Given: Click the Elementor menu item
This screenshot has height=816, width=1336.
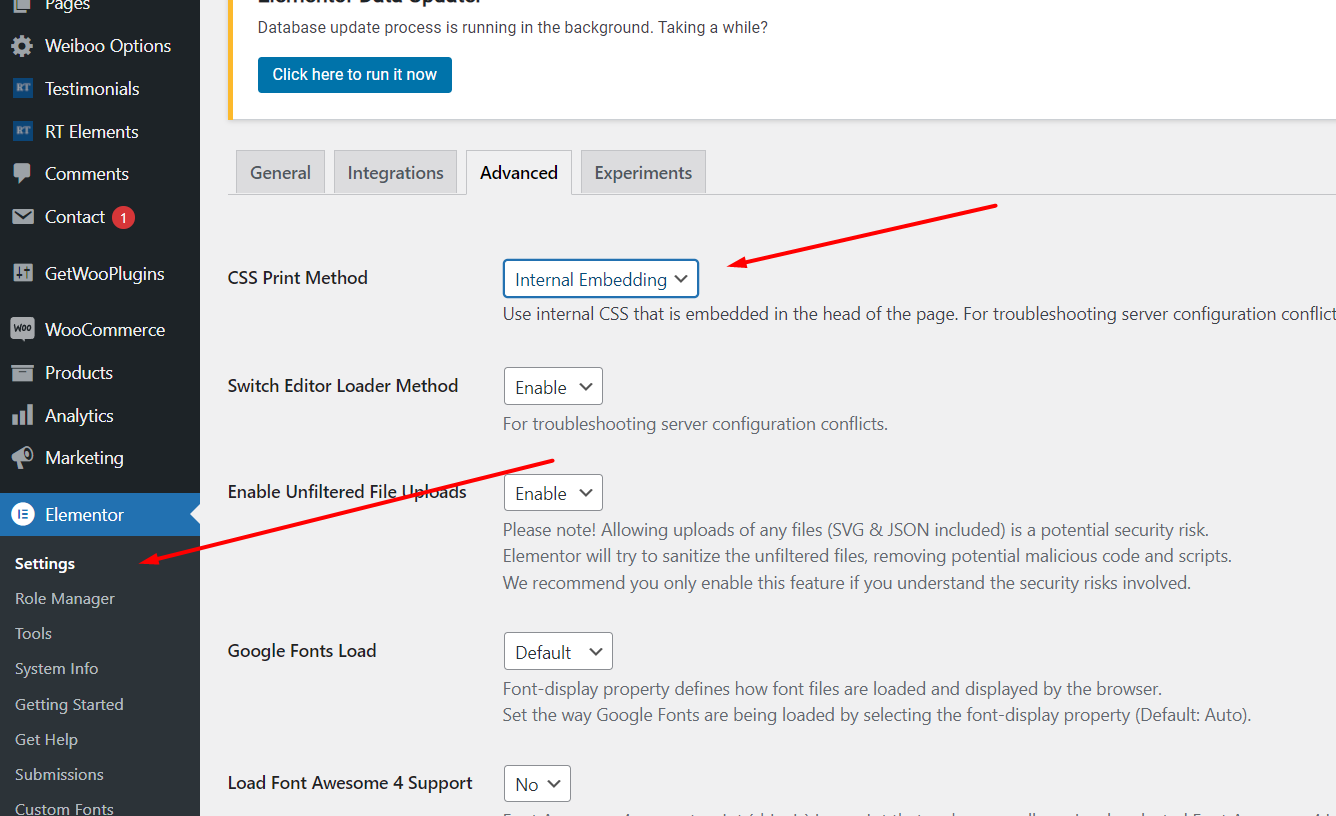Looking at the screenshot, I should (100, 515).
